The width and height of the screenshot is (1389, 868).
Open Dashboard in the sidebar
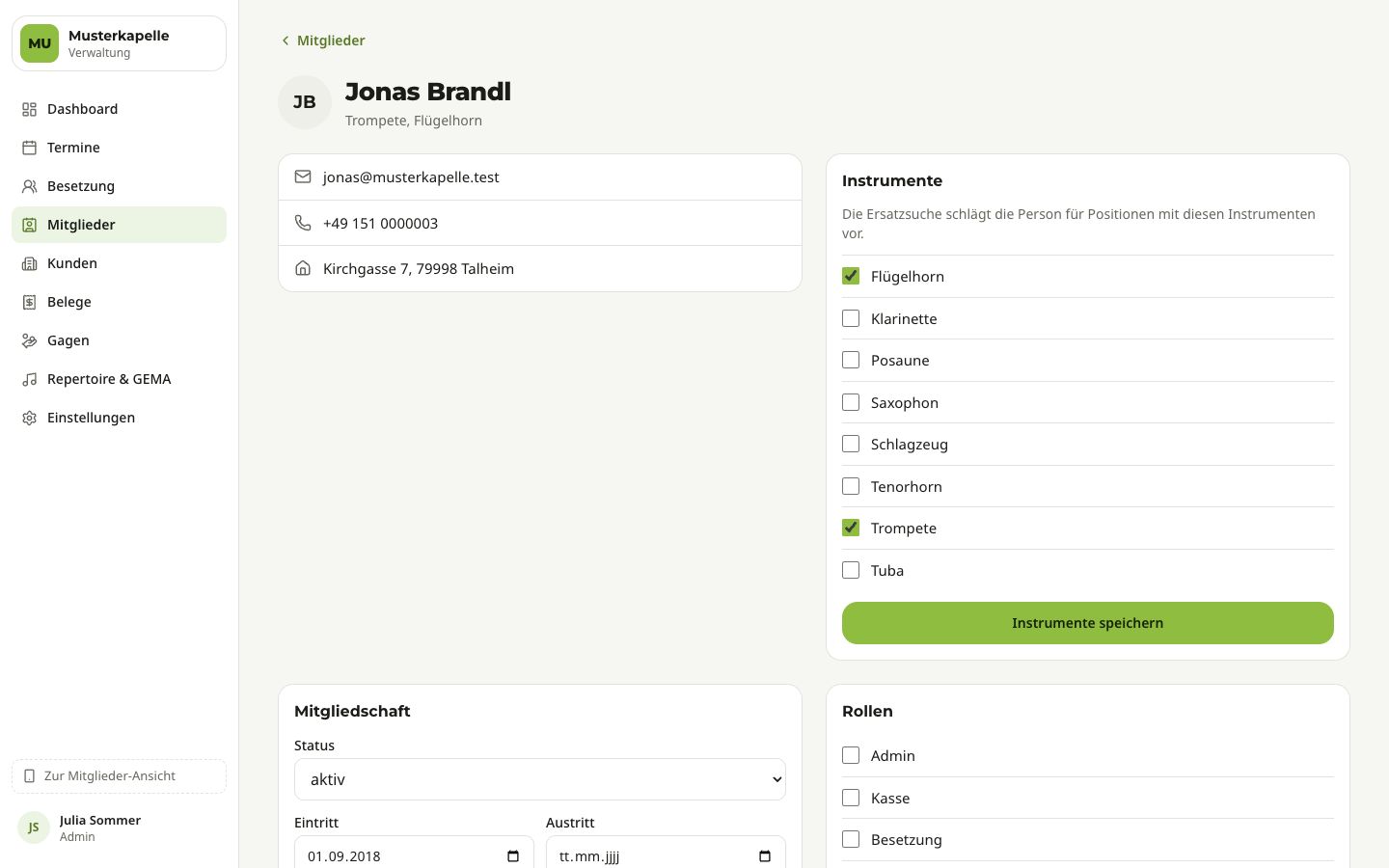coord(119,109)
